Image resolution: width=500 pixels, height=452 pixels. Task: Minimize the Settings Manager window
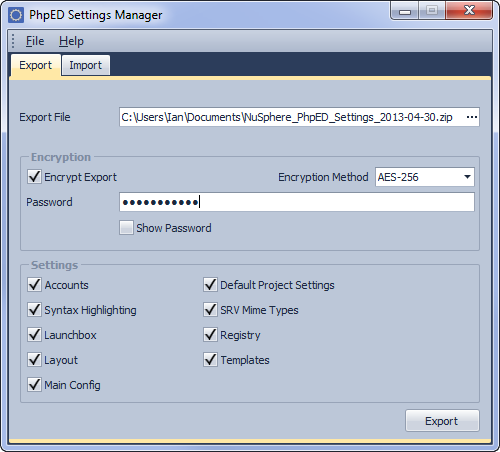(405, 10)
